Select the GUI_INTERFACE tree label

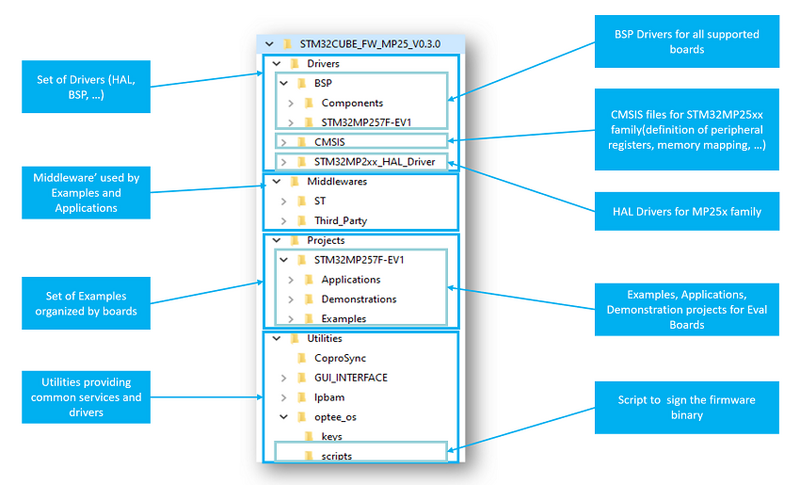click(x=351, y=378)
